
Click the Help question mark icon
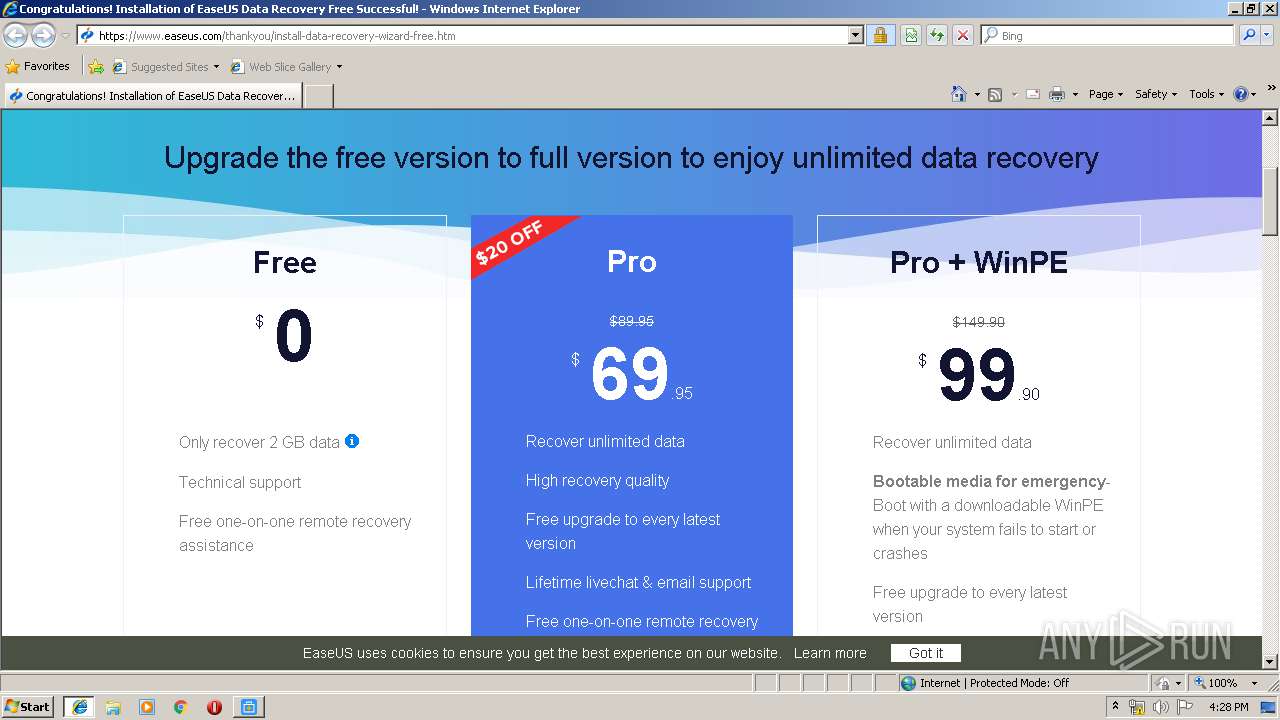(1241, 94)
